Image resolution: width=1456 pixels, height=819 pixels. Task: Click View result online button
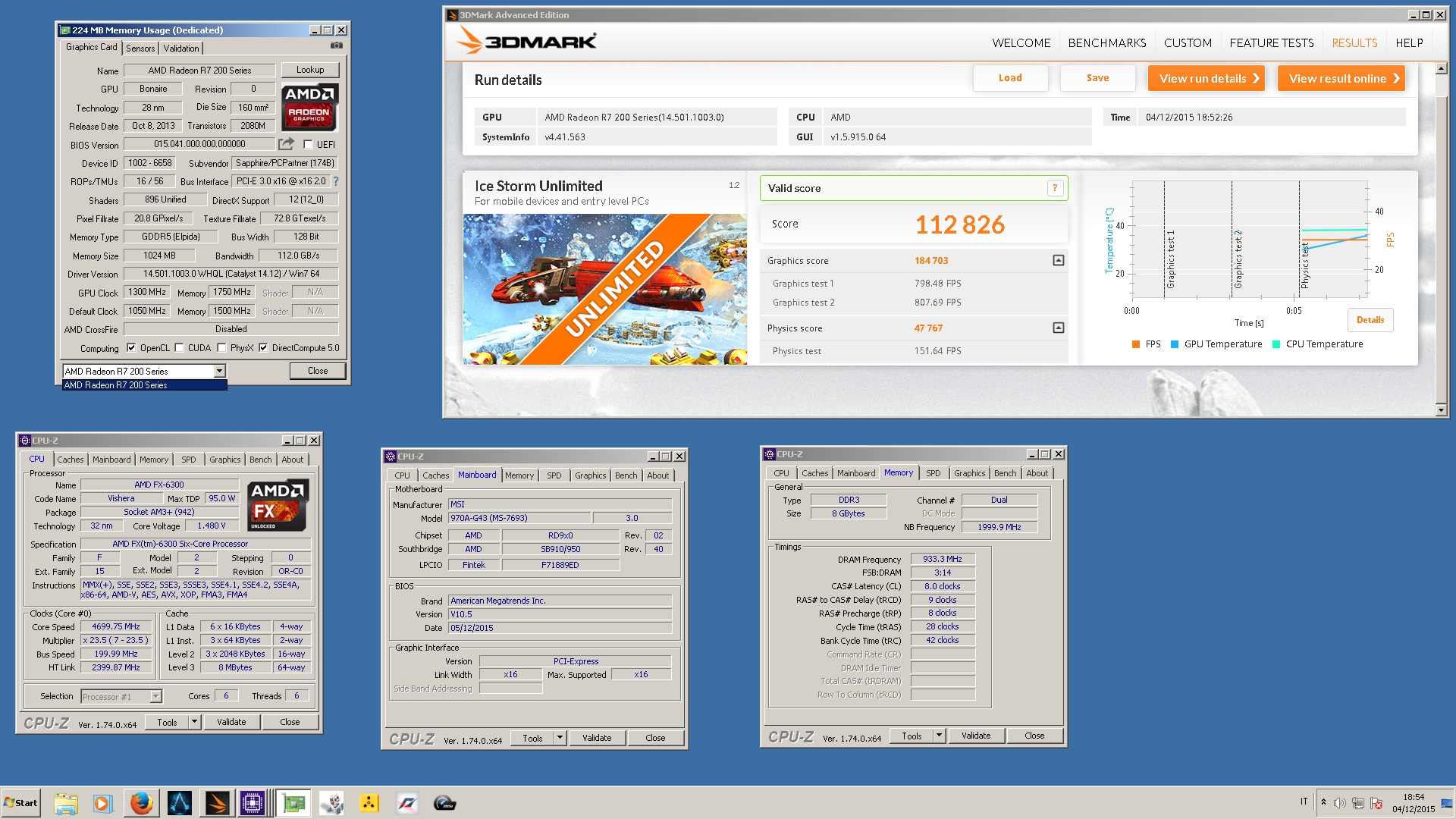(x=1341, y=78)
